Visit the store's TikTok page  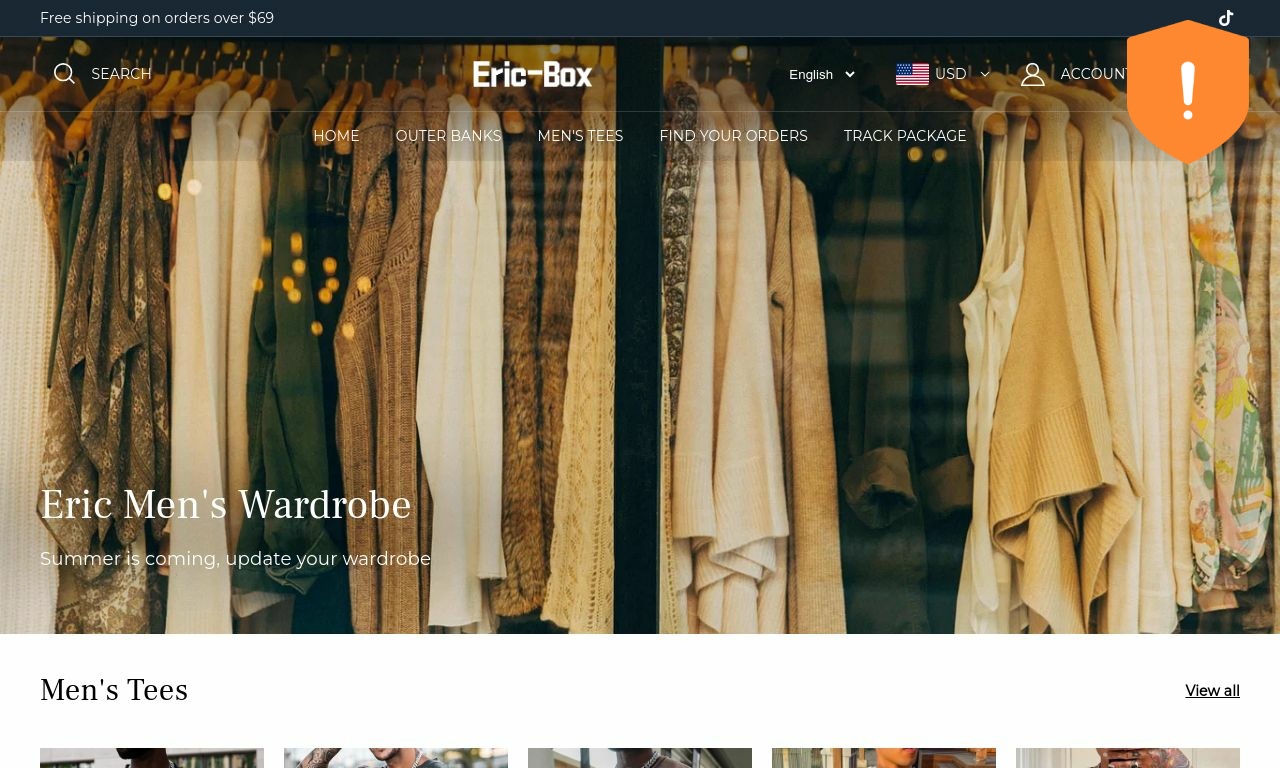(1226, 18)
